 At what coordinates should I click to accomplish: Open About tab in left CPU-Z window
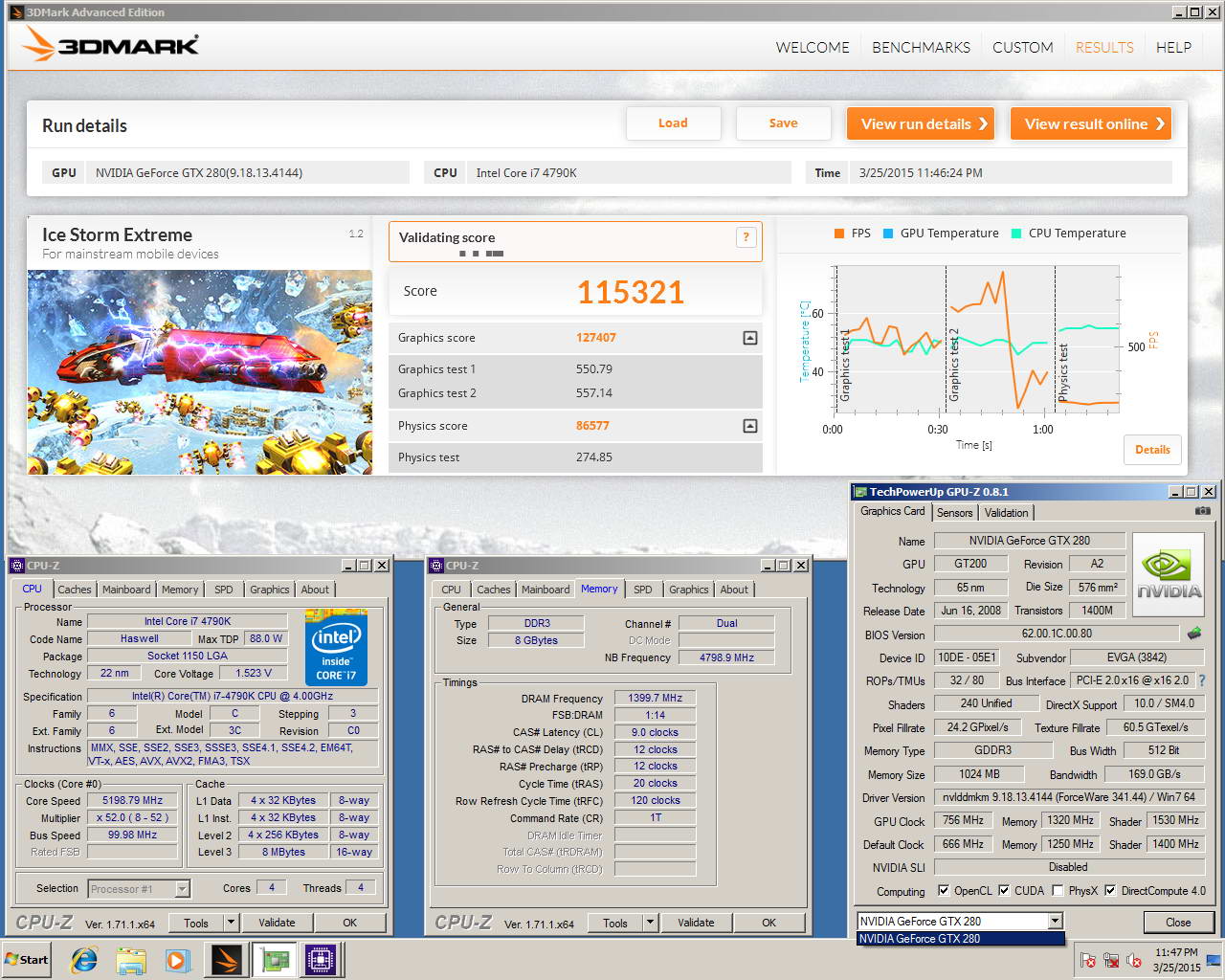coord(315,590)
